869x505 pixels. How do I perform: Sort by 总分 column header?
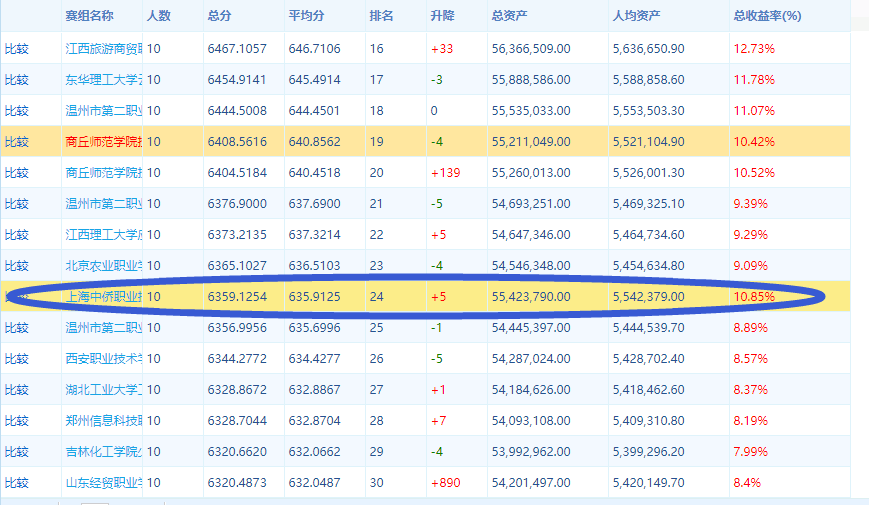[219, 16]
